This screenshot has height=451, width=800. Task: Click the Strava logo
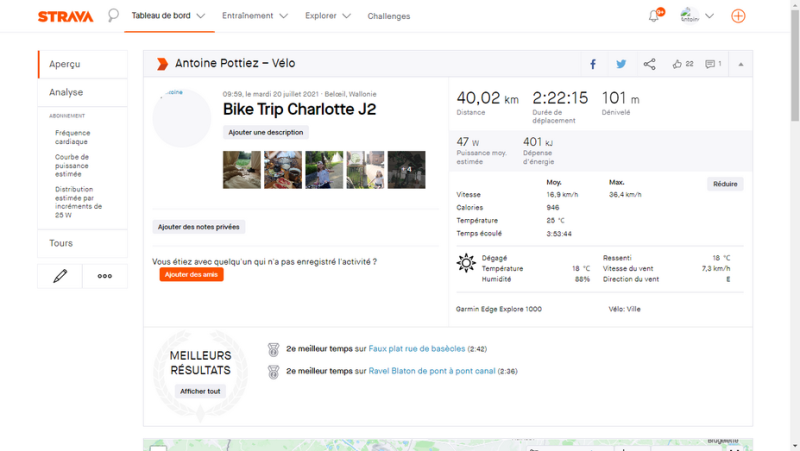pos(65,16)
